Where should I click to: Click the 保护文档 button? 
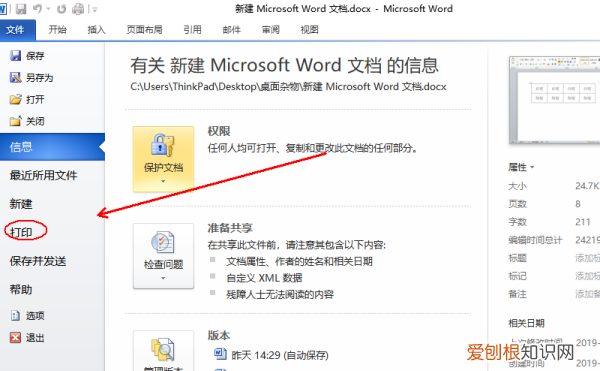[163, 159]
